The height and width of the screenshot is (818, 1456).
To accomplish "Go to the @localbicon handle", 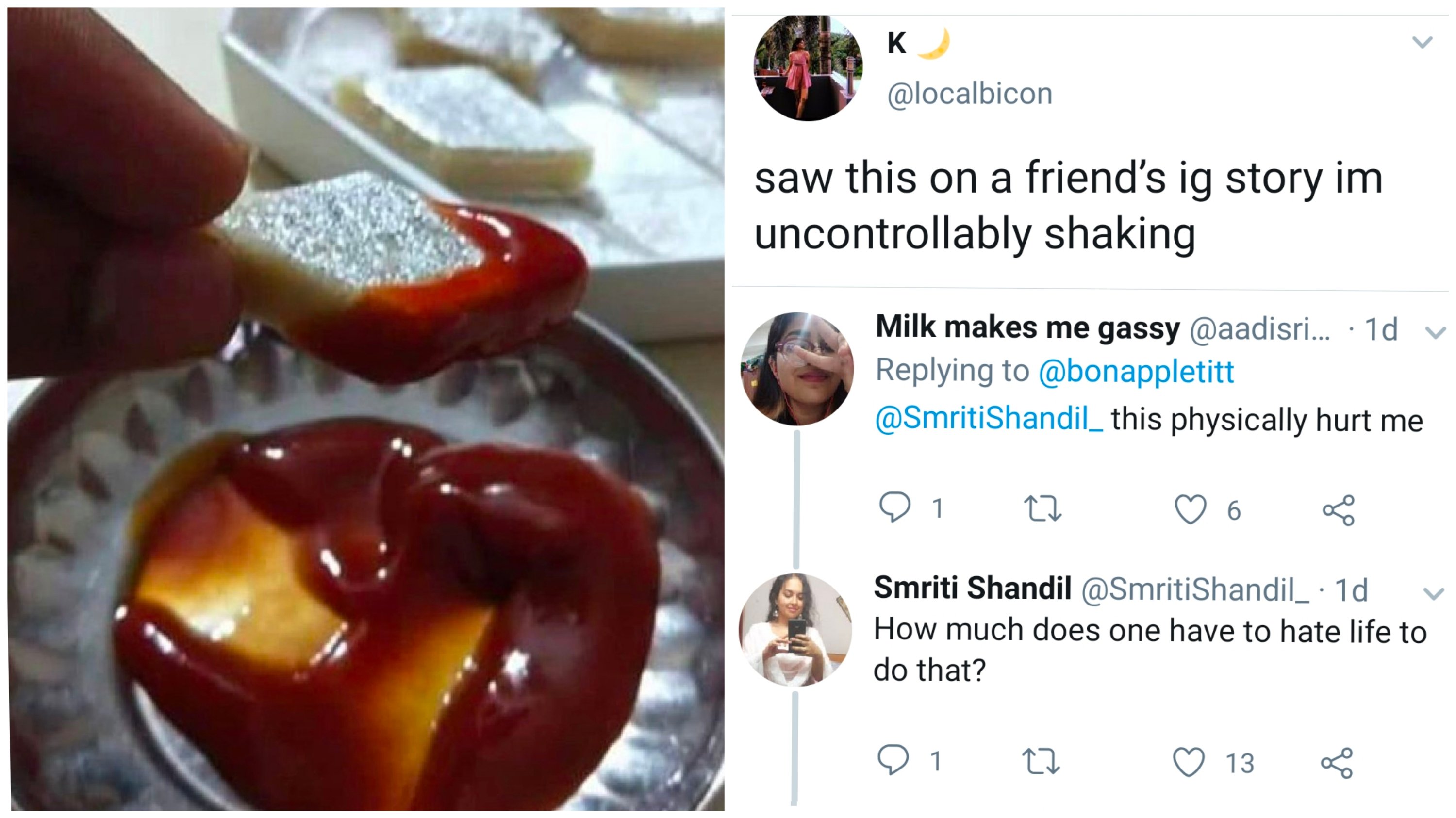I will tap(970, 93).
